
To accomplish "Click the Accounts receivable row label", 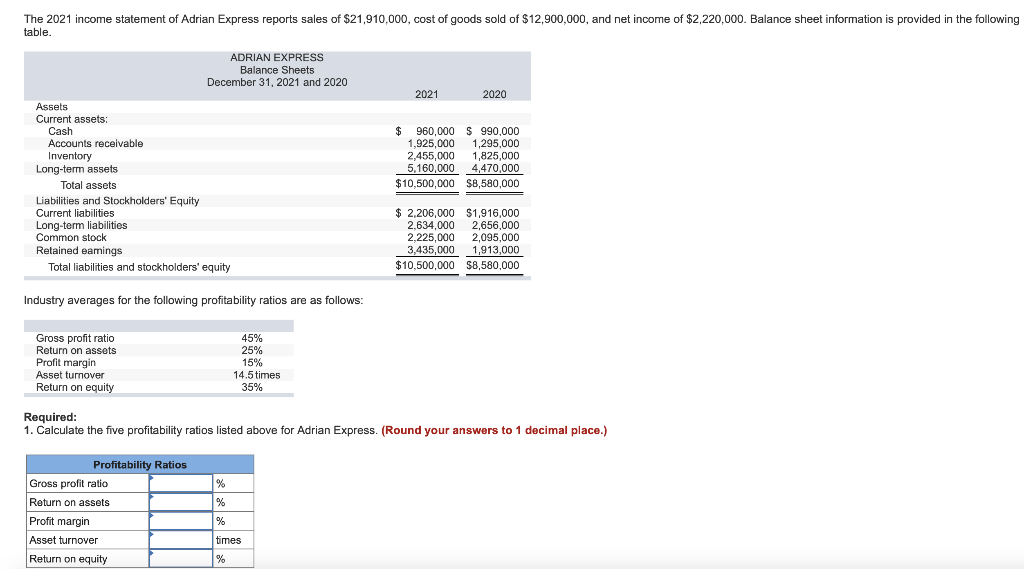I will click(95, 144).
